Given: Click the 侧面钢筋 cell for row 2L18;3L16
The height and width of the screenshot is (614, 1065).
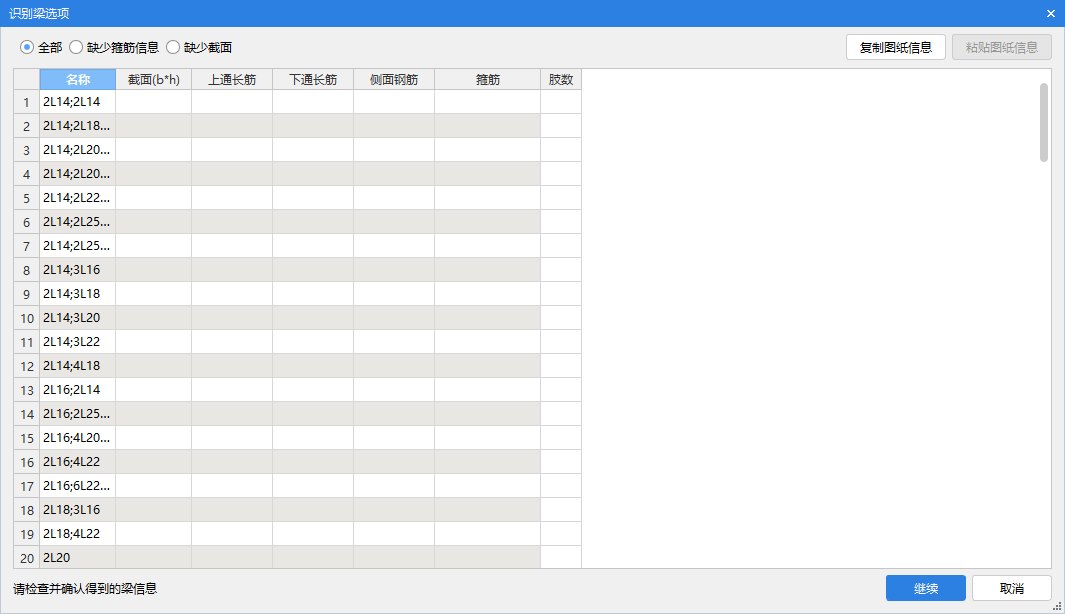Looking at the screenshot, I should [x=393, y=509].
